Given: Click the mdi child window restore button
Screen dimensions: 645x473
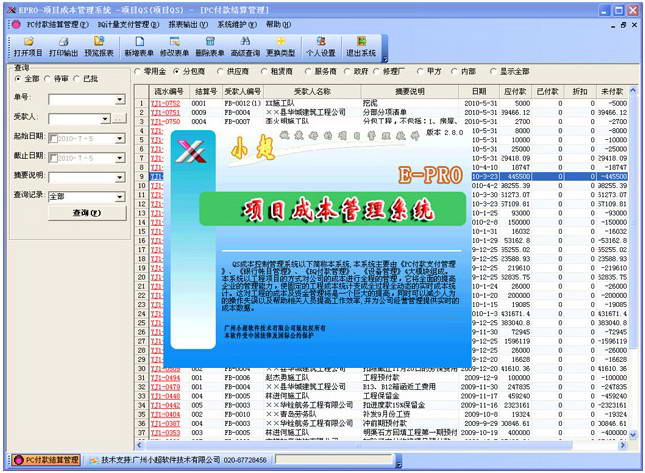Looking at the screenshot, I should [x=624, y=25].
